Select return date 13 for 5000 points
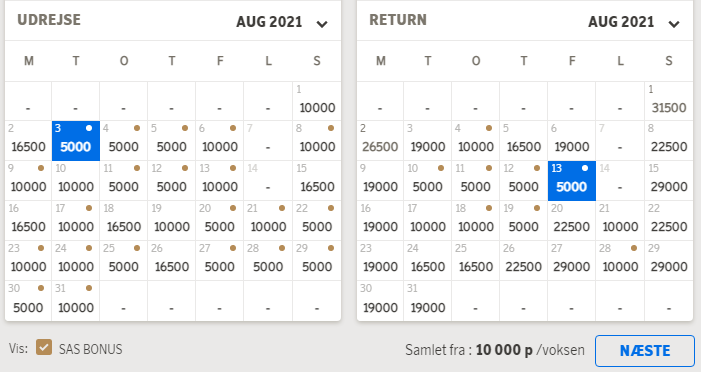The width and height of the screenshot is (701, 372). [571, 181]
